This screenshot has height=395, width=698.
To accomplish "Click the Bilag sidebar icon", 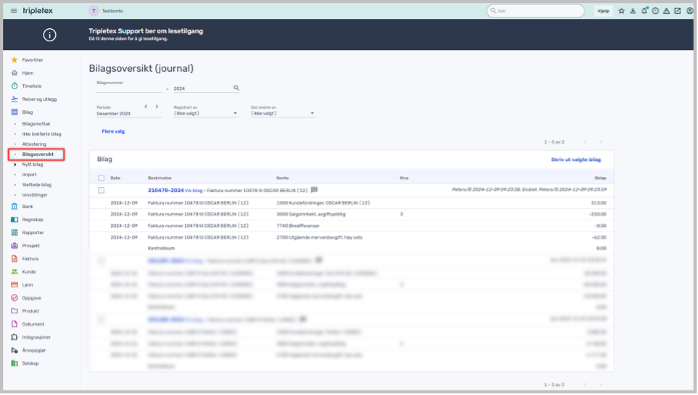I will pos(14,112).
